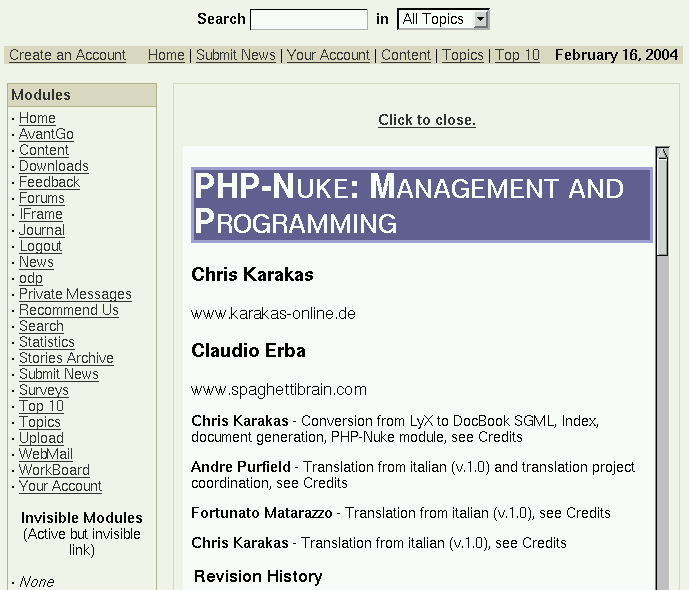690x590 pixels.
Task: Open Submit News in top navigation bar
Action: pos(236,55)
